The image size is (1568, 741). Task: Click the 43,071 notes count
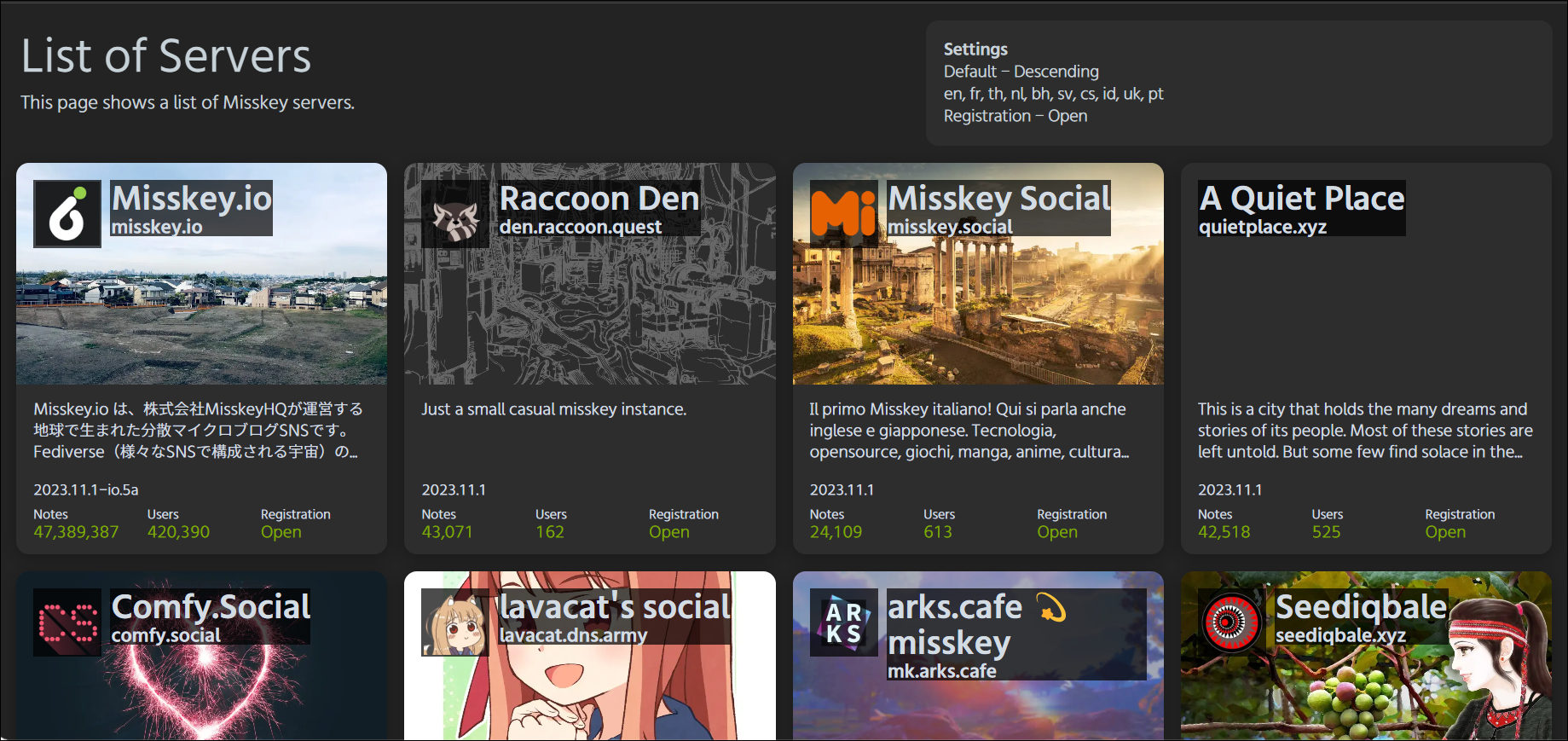(x=447, y=532)
